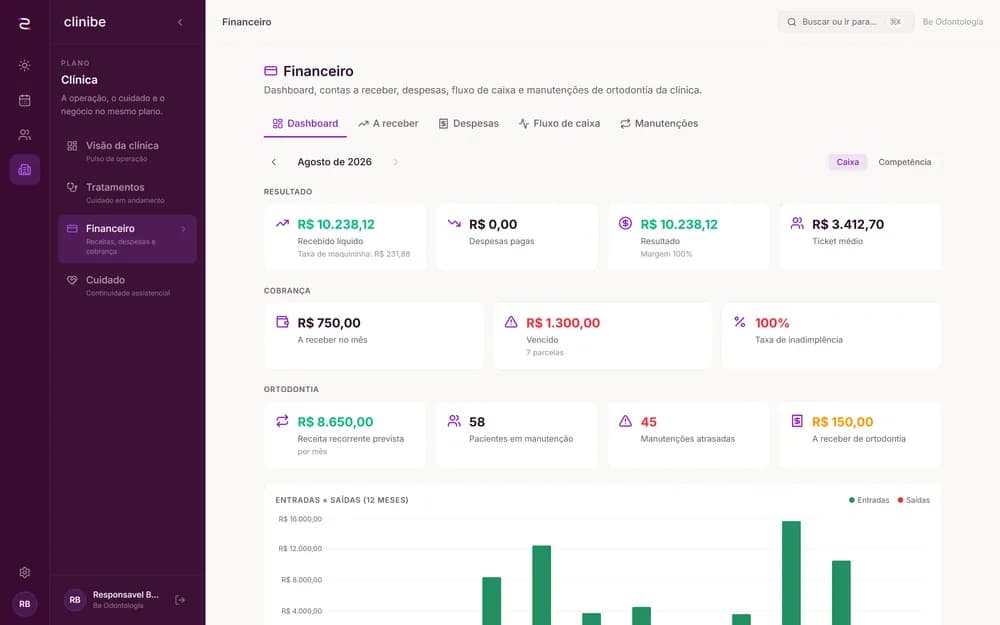1000x625 pixels.
Task: Click the Recebido líquido trend-up icon
Action: coord(282,224)
